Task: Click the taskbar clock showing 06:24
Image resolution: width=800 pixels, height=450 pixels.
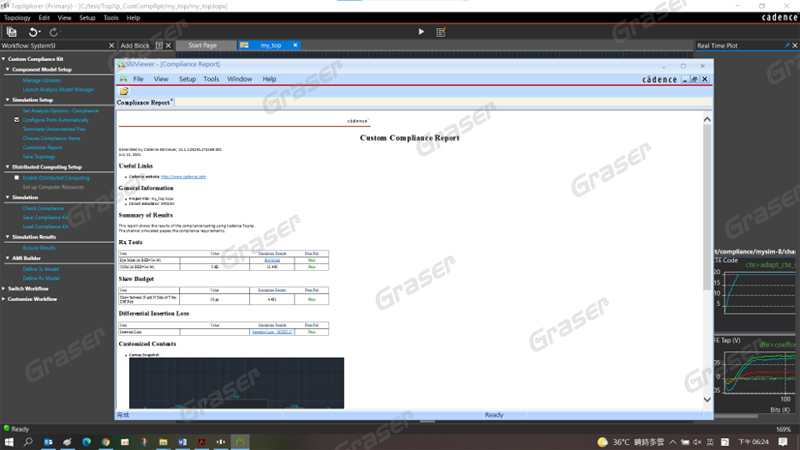Action: click(754, 442)
